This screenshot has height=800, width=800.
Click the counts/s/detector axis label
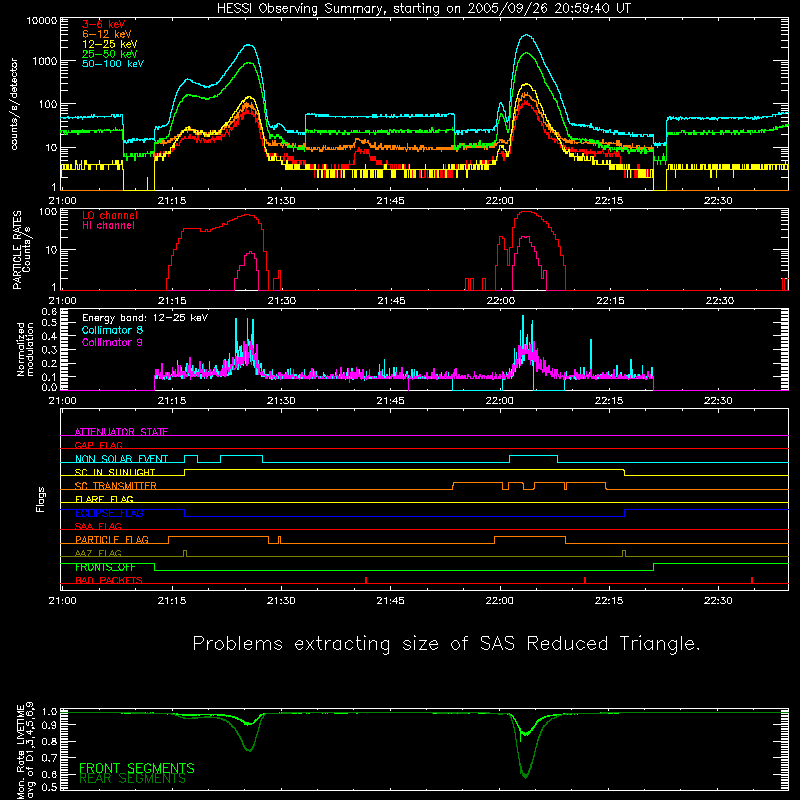click(14, 104)
